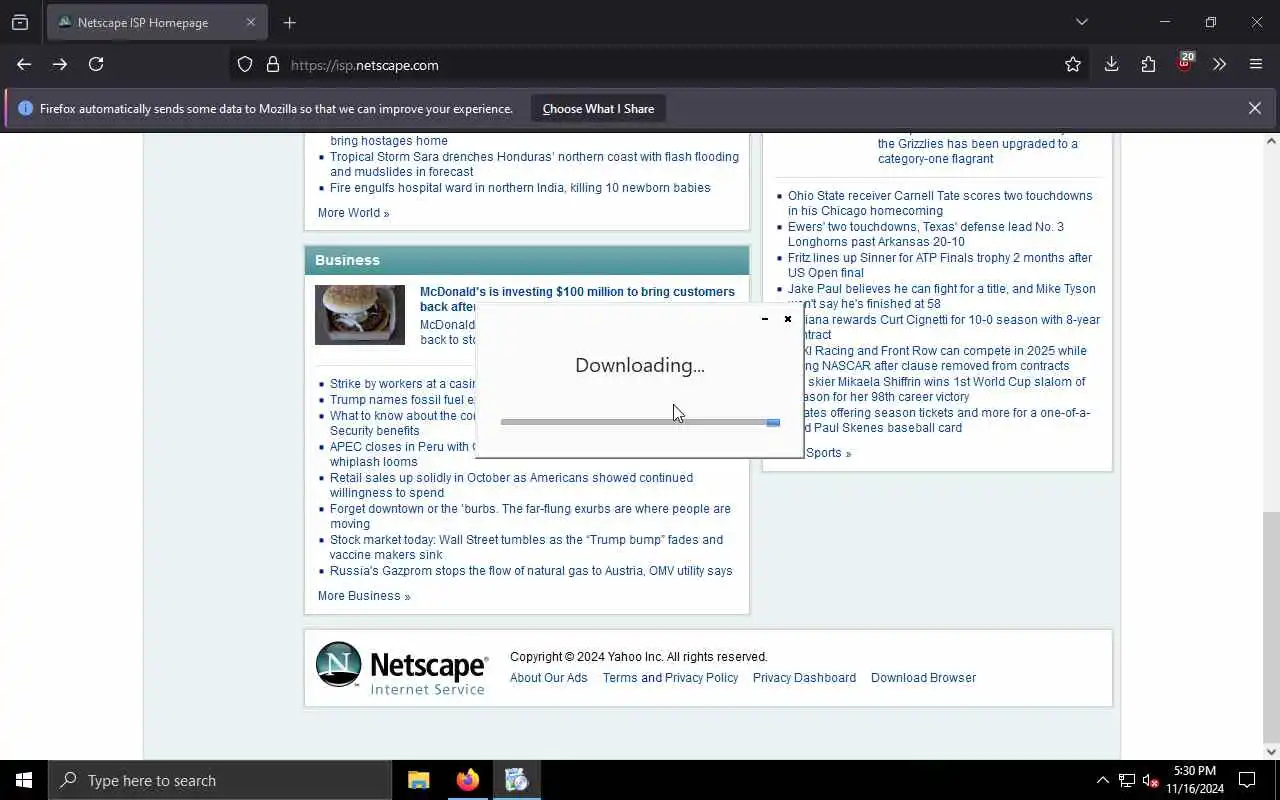Click the download progress bar

(x=640, y=422)
